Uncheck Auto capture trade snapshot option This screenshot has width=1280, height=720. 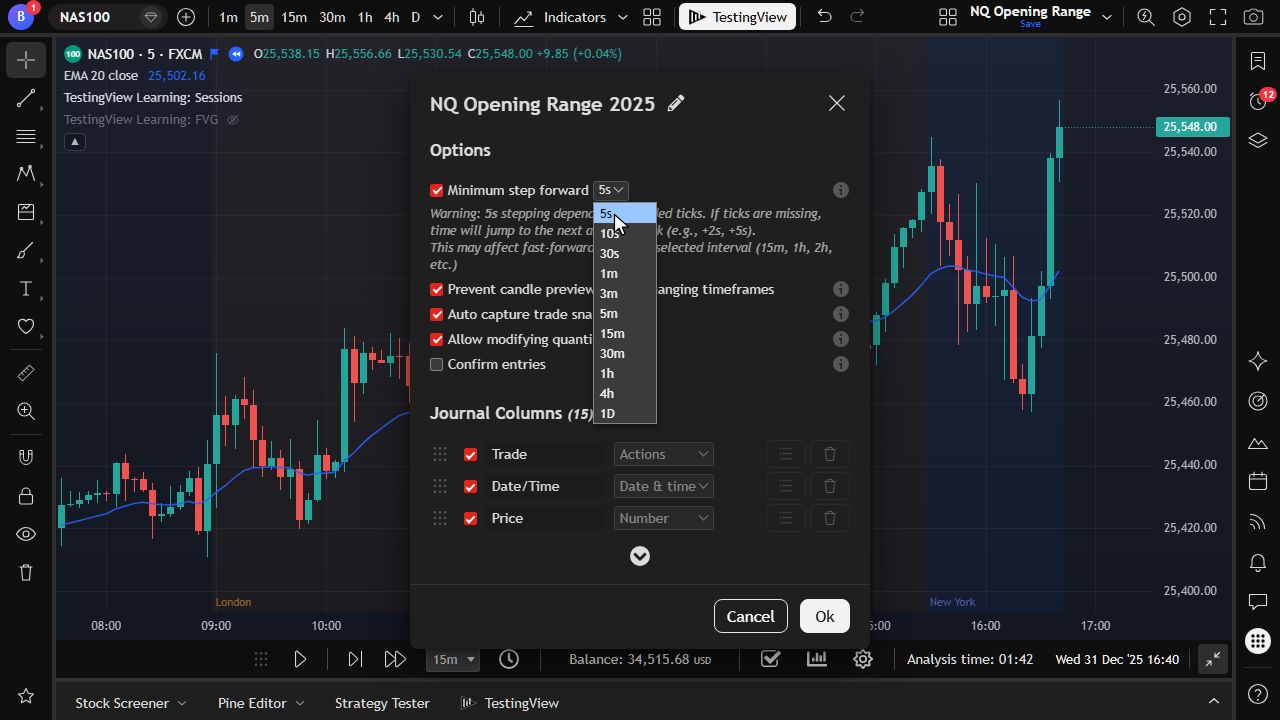[x=436, y=314]
